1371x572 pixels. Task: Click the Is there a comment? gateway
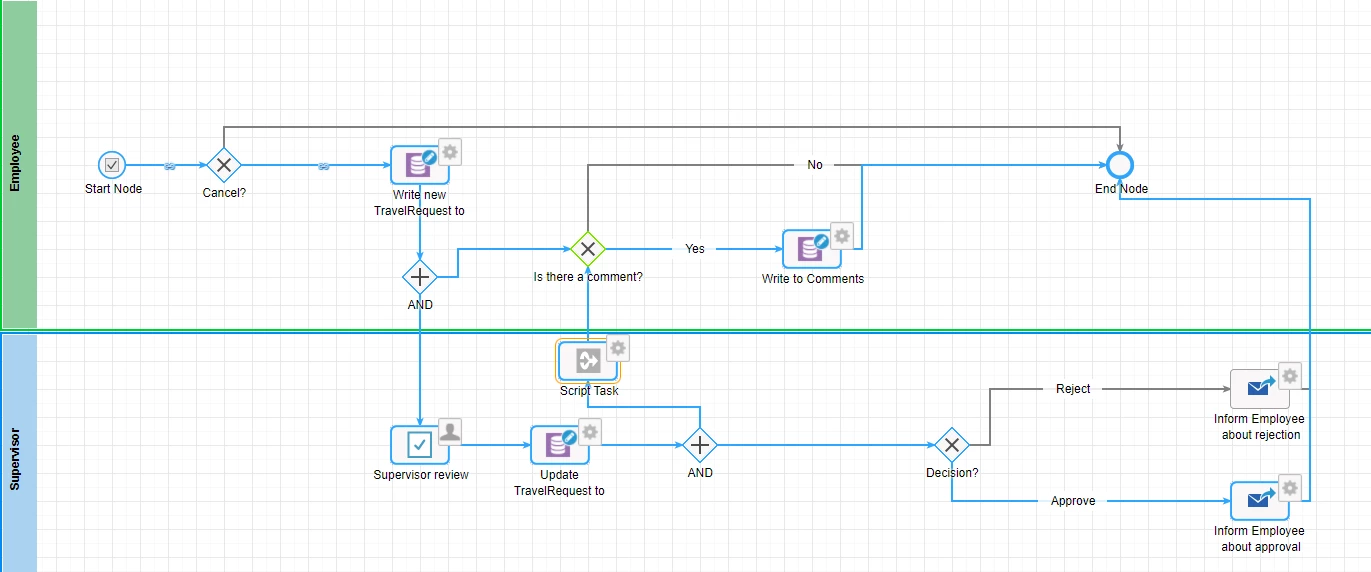(588, 249)
